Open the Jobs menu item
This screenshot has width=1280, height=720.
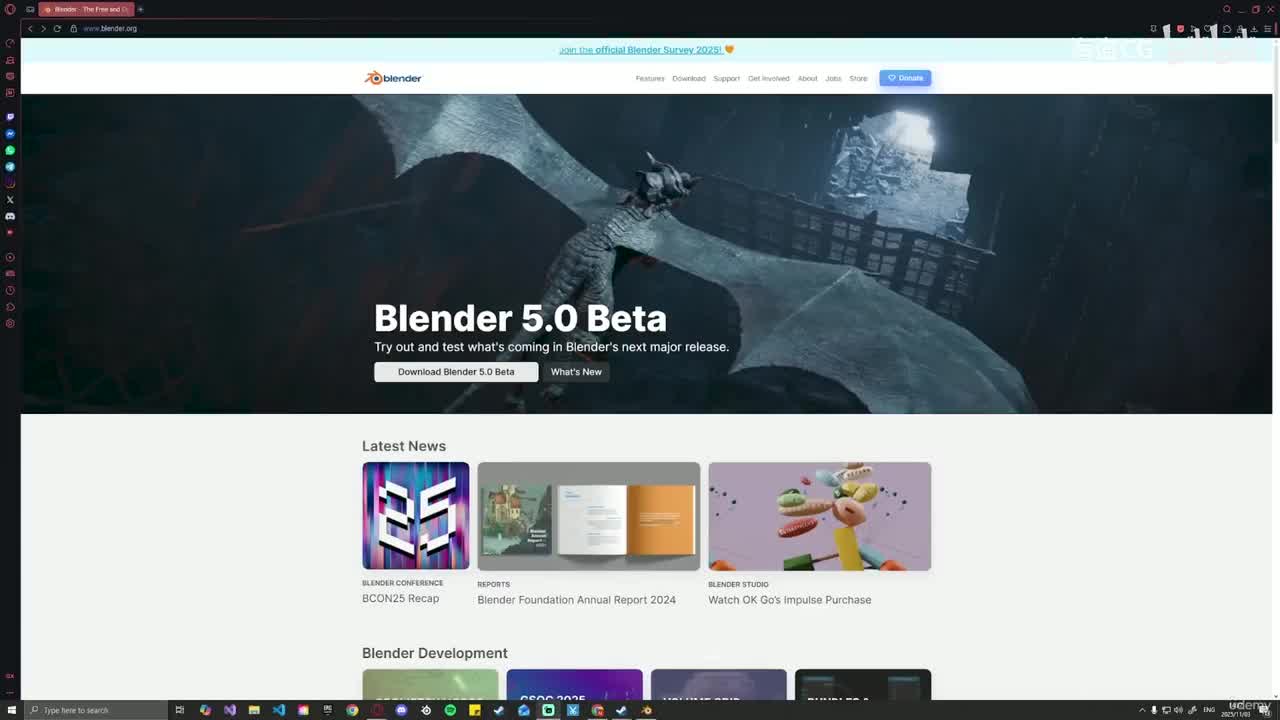[x=834, y=78]
